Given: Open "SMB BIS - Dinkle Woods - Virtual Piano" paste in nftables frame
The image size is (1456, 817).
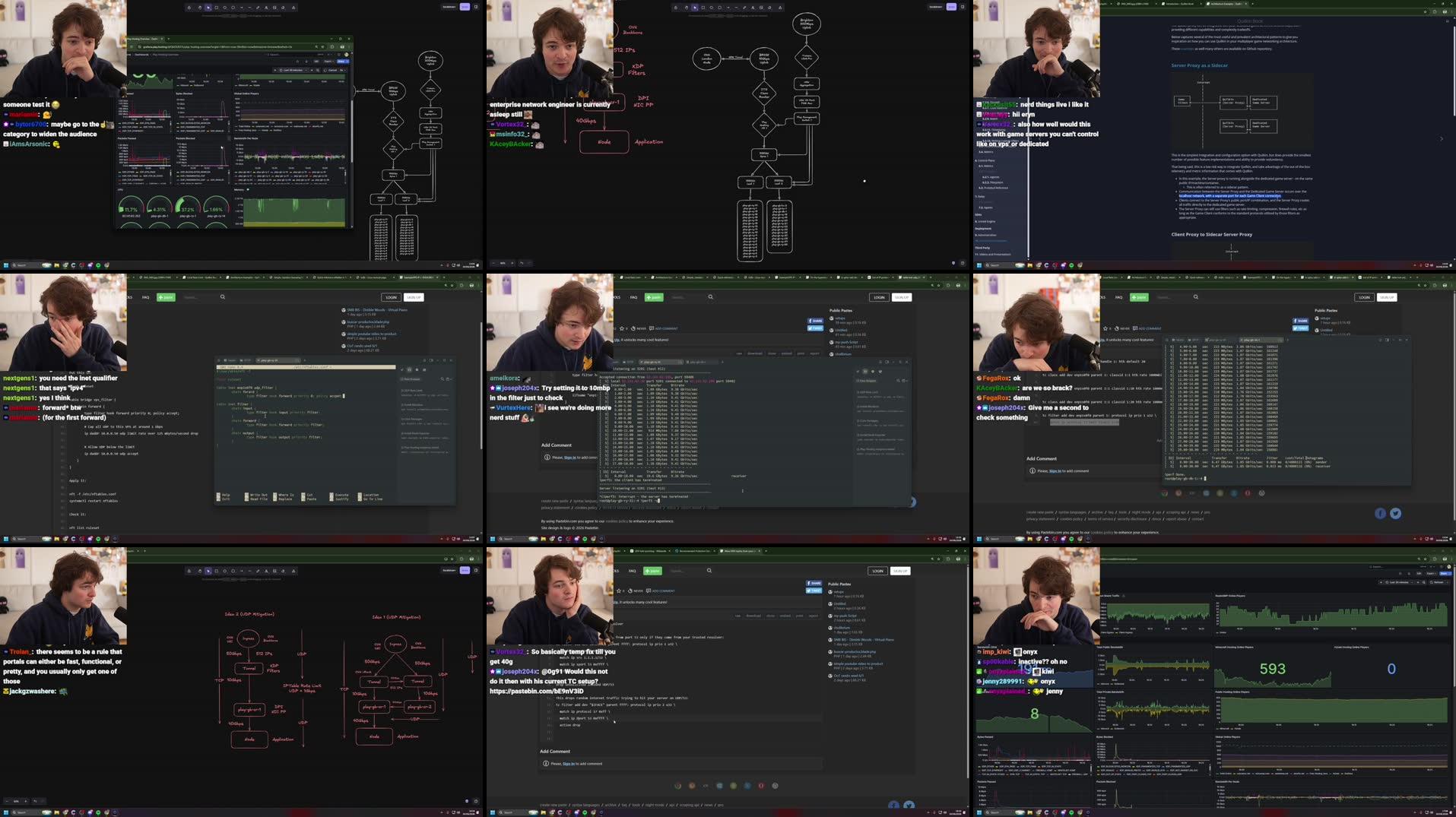Looking at the screenshot, I should [x=377, y=310].
